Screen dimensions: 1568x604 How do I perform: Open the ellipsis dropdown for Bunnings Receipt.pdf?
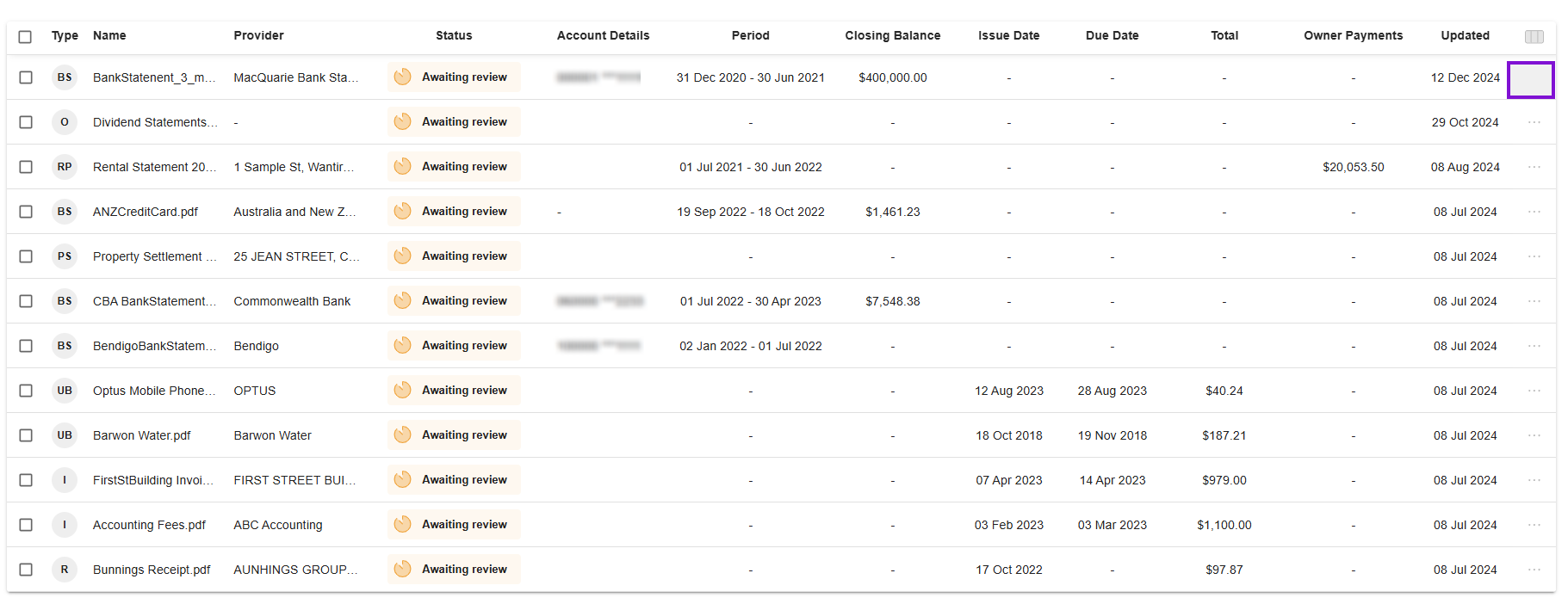(x=1534, y=570)
